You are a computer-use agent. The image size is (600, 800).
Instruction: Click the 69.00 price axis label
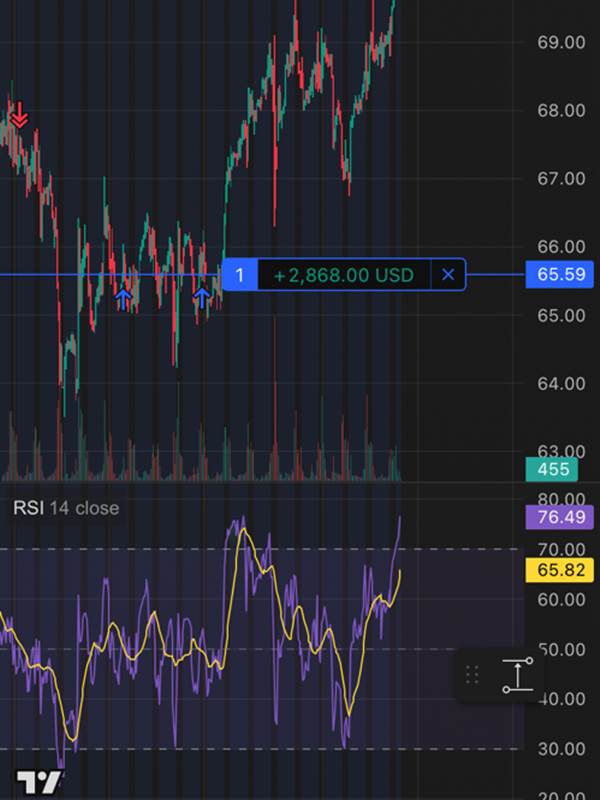pos(561,42)
